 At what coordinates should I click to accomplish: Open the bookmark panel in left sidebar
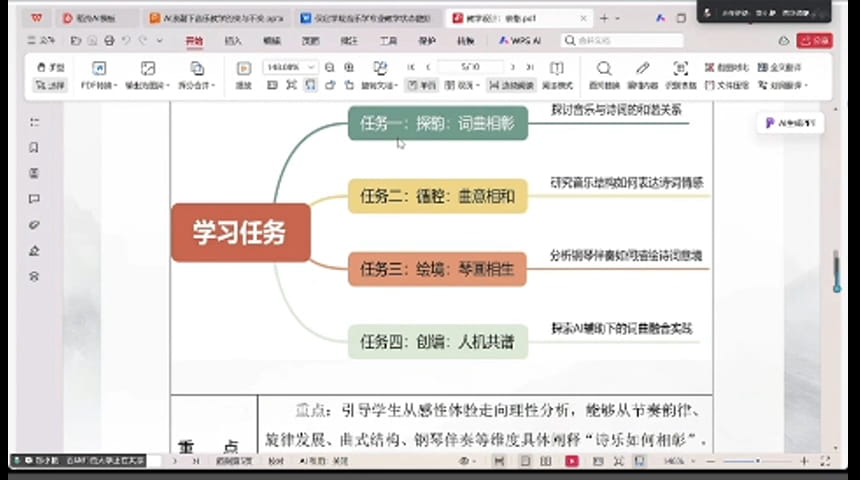point(34,148)
